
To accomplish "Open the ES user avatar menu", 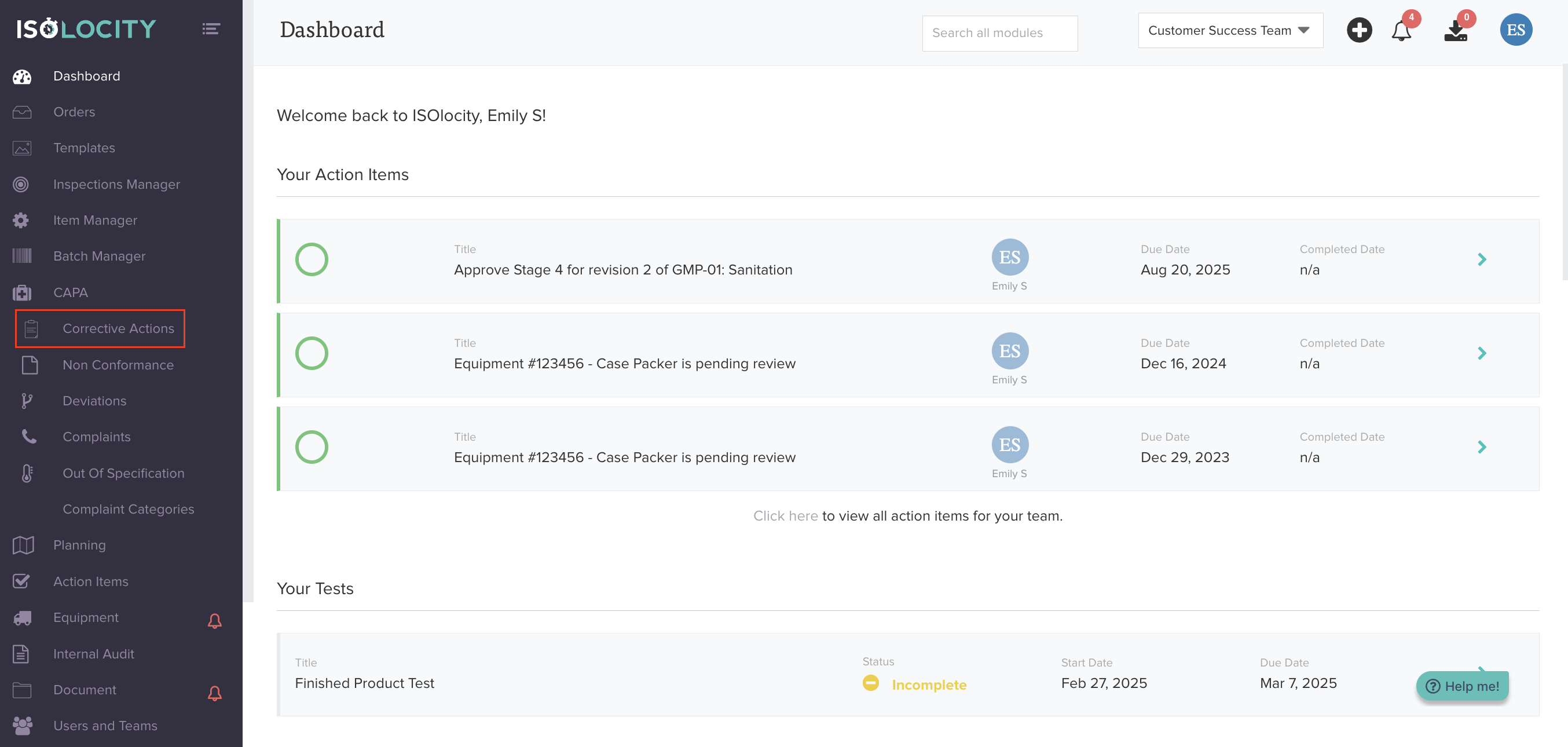I will coord(1515,30).
